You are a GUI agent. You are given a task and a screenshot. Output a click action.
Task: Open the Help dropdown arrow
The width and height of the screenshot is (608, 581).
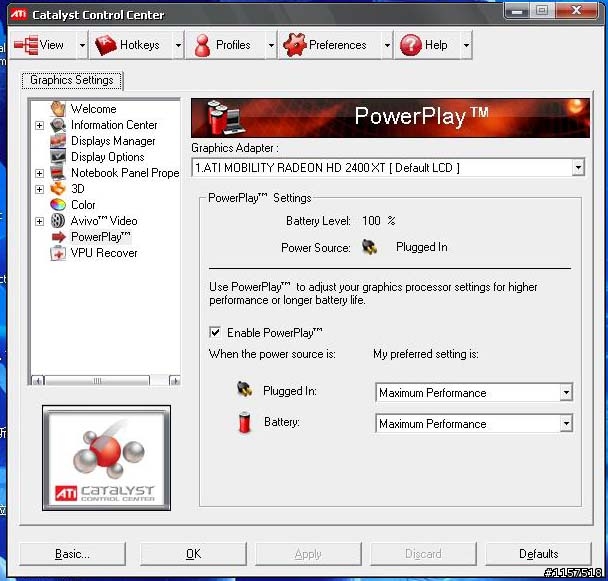pyautogui.click(x=466, y=45)
